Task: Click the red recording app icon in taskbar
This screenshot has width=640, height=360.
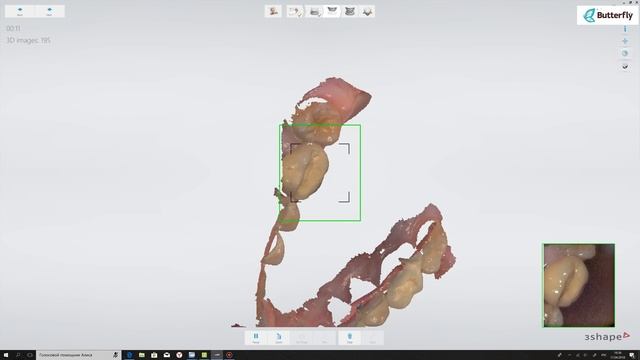Action: [229, 355]
